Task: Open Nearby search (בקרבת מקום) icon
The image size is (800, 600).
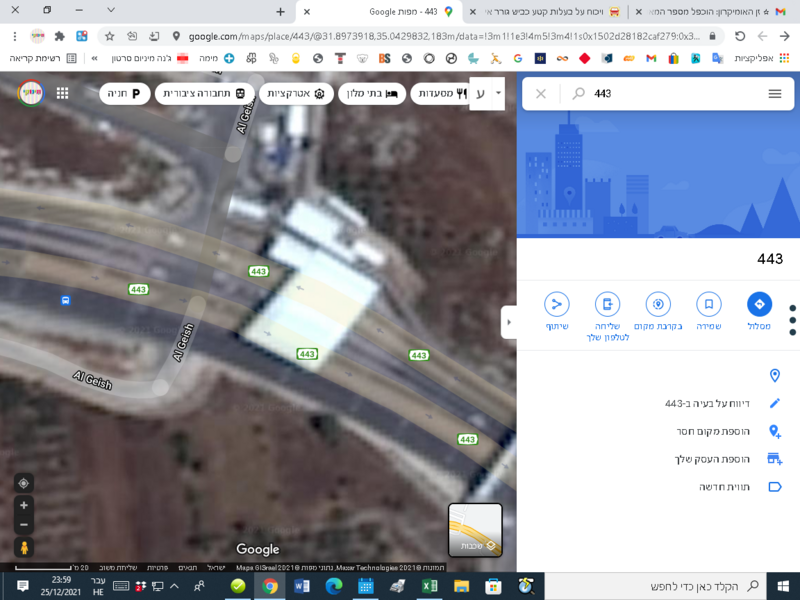Action: click(x=658, y=305)
